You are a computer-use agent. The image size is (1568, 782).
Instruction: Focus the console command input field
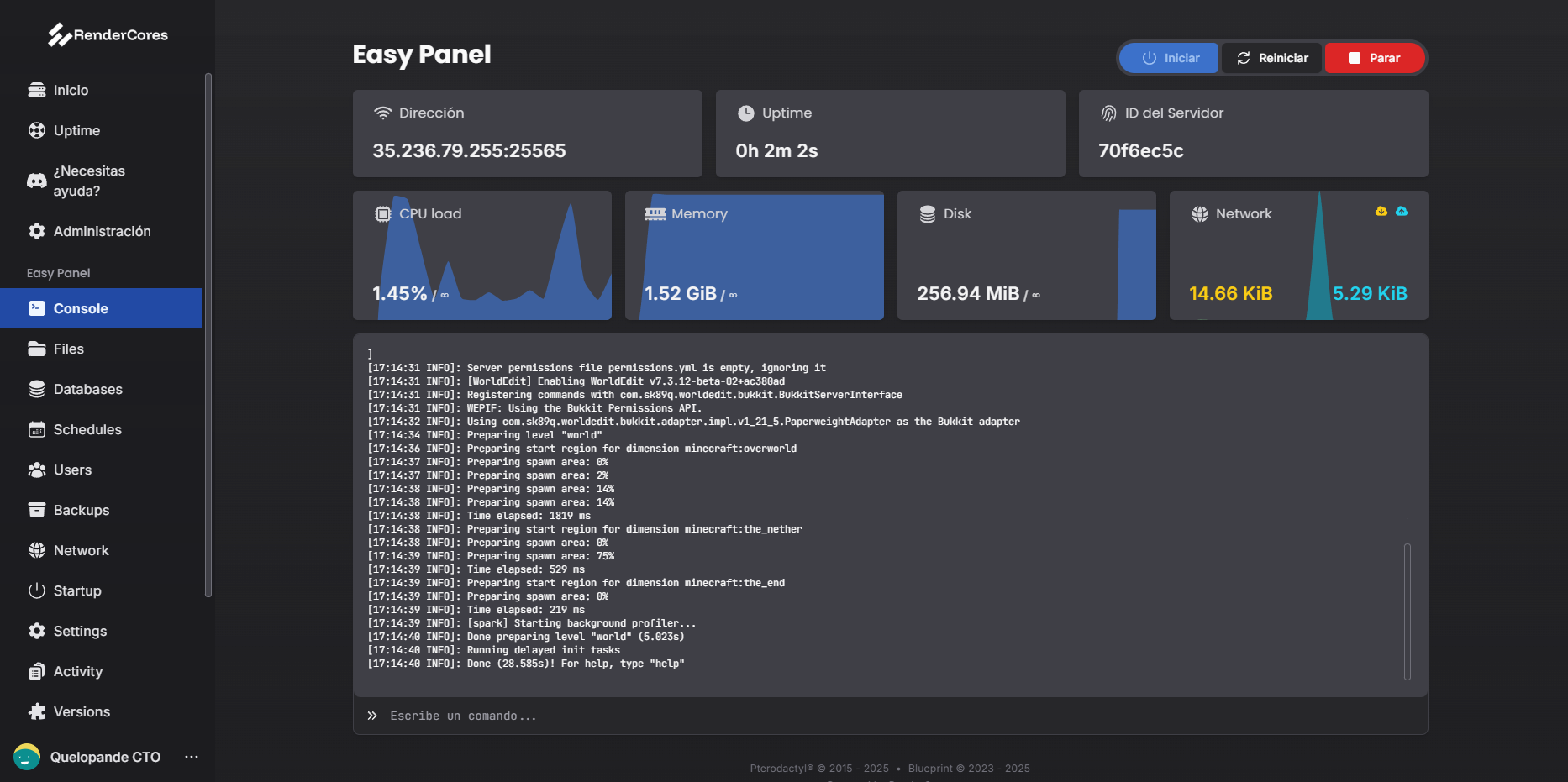pos(891,716)
